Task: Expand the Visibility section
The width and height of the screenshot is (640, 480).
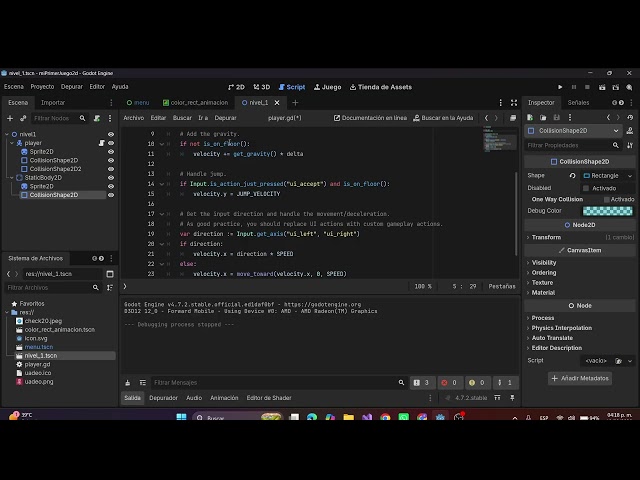Action: point(544,262)
